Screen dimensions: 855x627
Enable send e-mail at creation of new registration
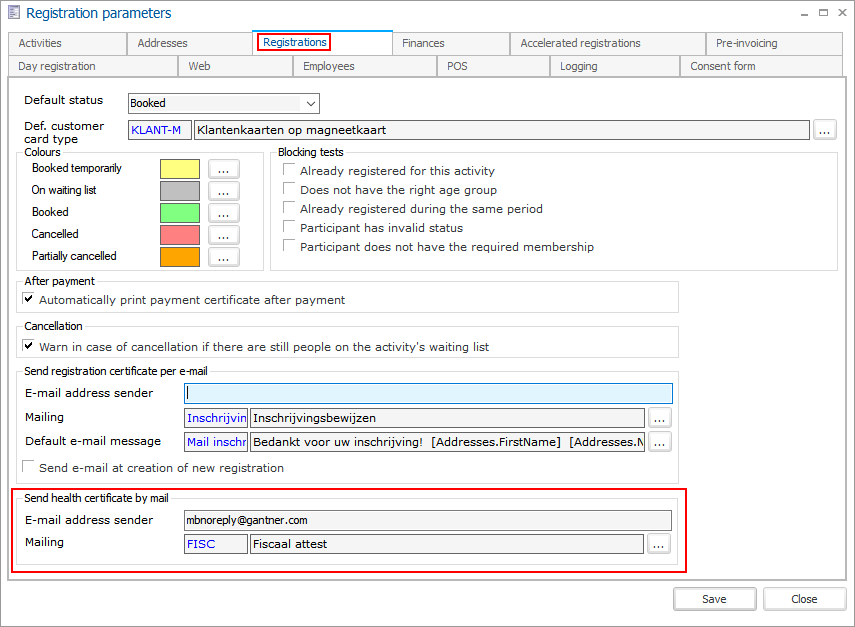click(30, 468)
